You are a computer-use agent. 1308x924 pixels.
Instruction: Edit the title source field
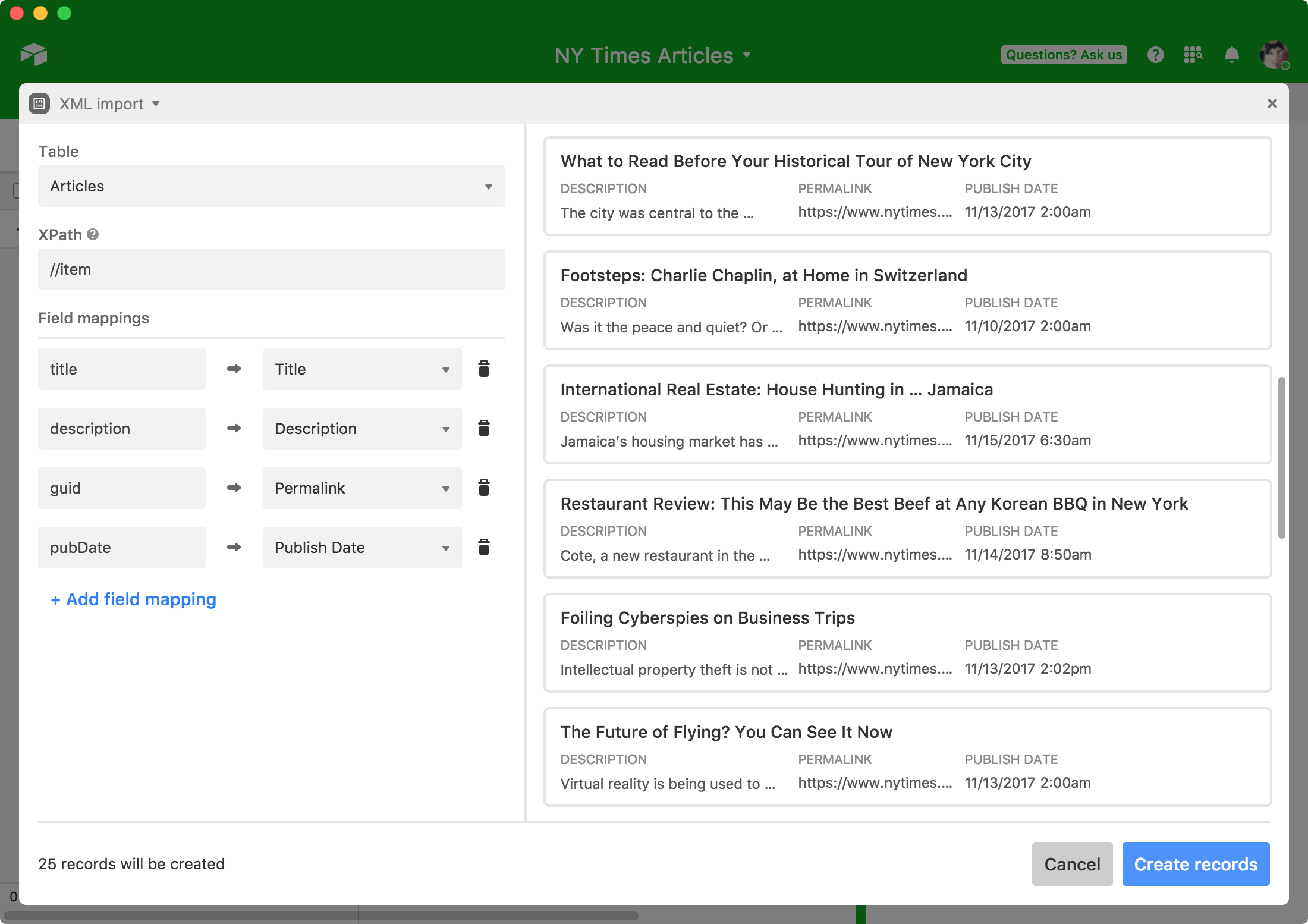point(122,369)
